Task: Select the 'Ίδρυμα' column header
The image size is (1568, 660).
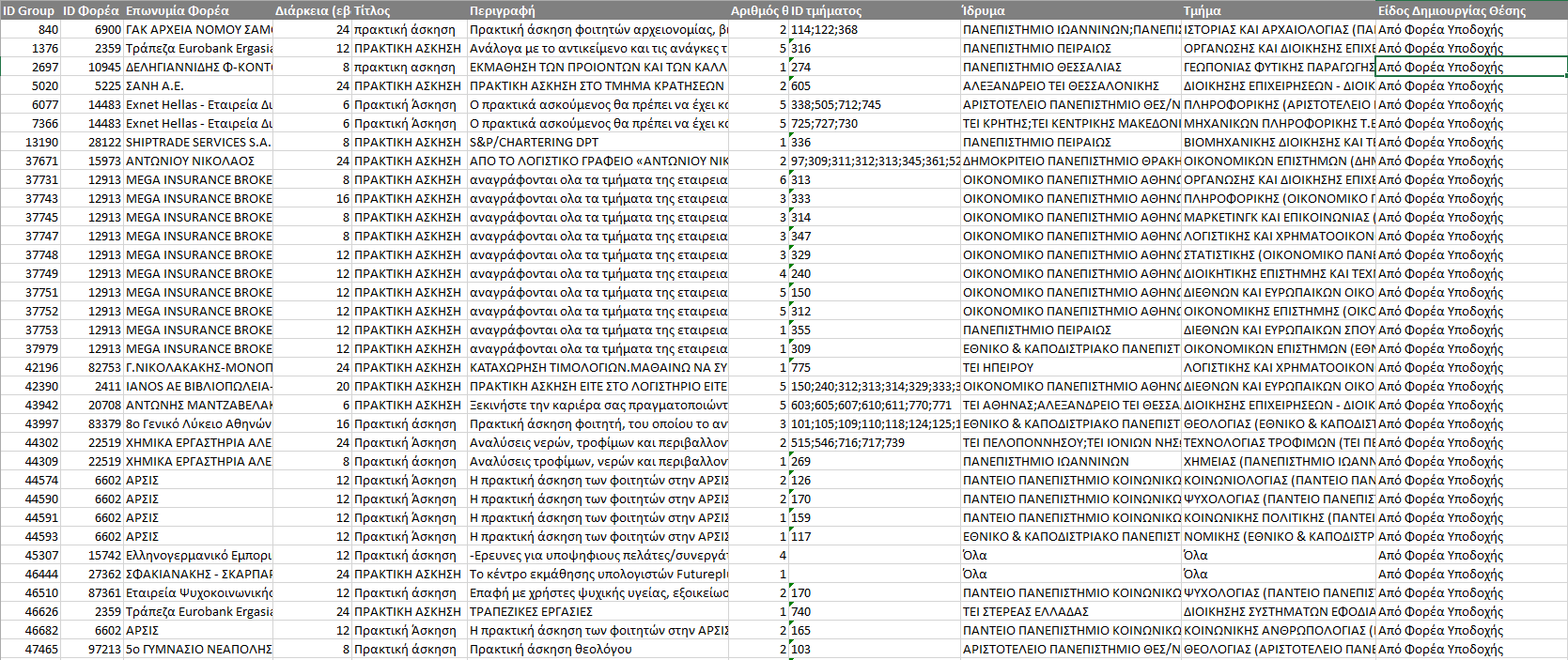Action: coord(1071,10)
